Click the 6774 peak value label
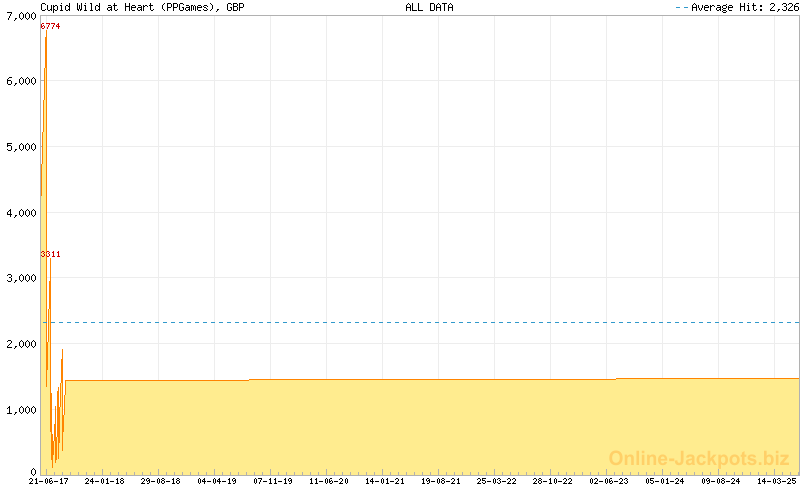This screenshot has width=800, height=490. 50,26
